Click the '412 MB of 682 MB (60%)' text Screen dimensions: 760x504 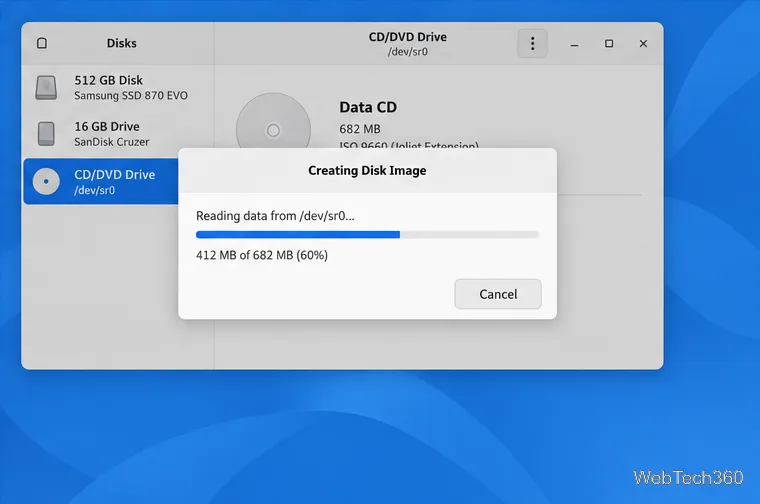pyautogui.click(x=262, y=255)
